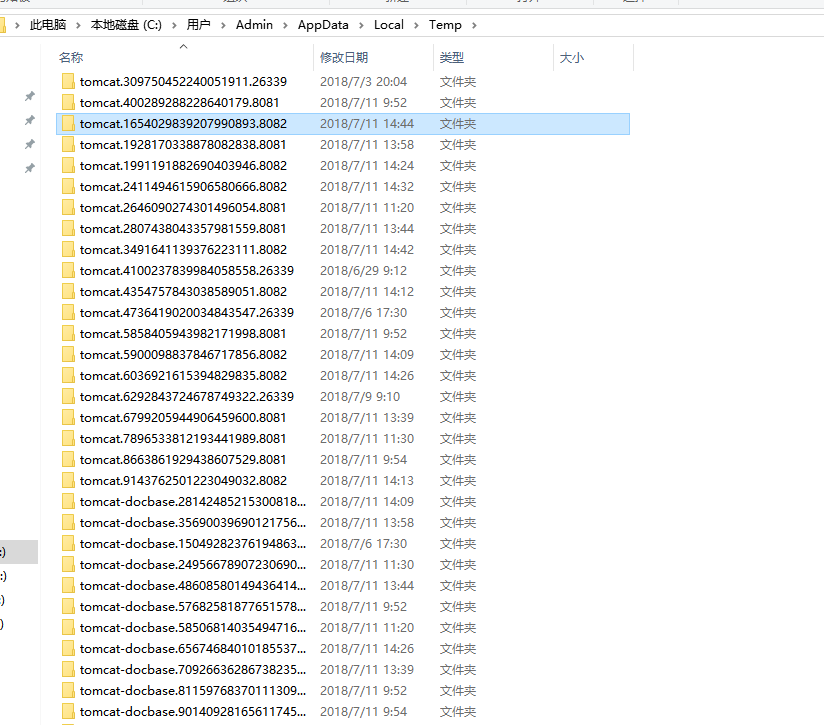Image resolution: width=824 pixels, height=725 pixels.
Task: Click folder icon of tomcat.435475784303858905 1.8082
Action: tap(68, 292)
